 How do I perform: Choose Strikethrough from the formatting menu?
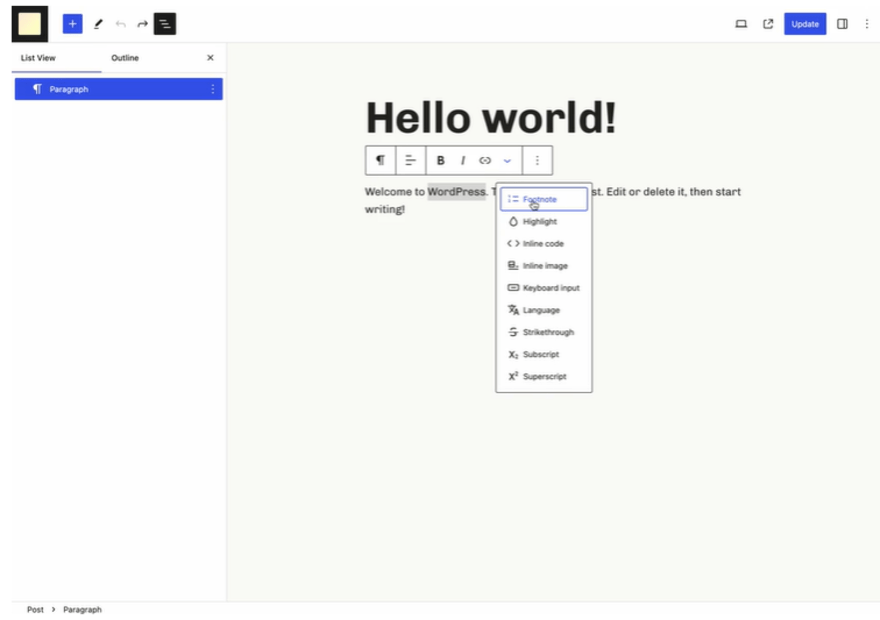544,332
